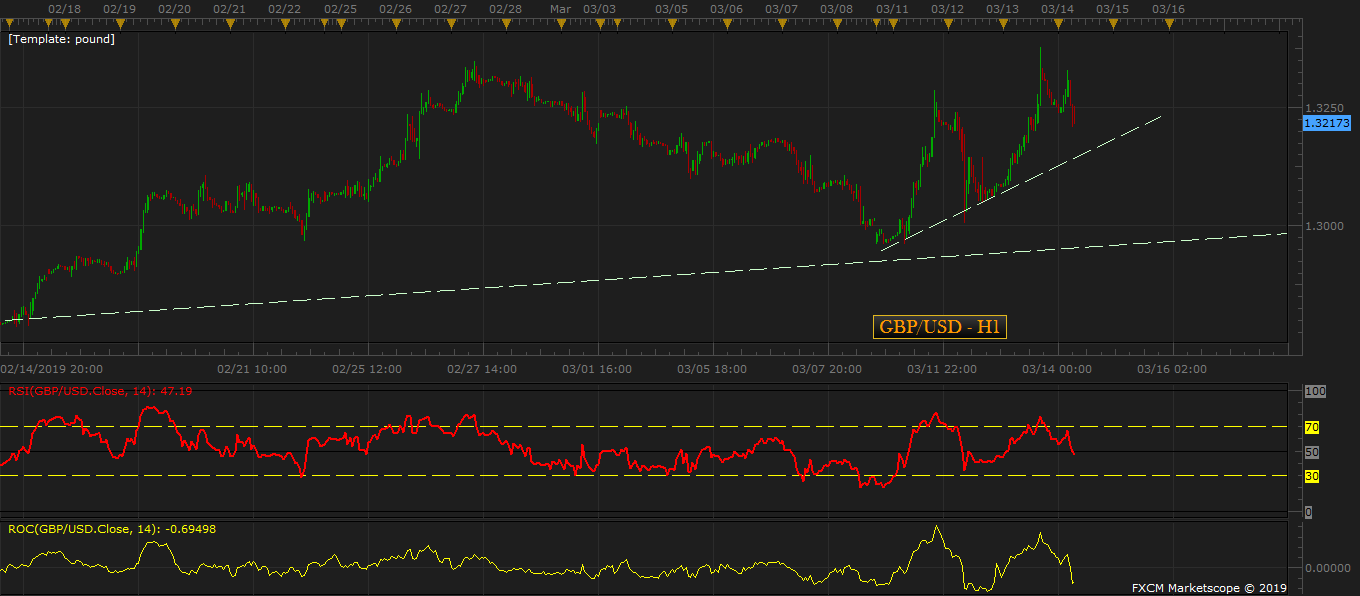
Task: Click the 03/14 00:00 time axis label
Action: [1057, 369]
